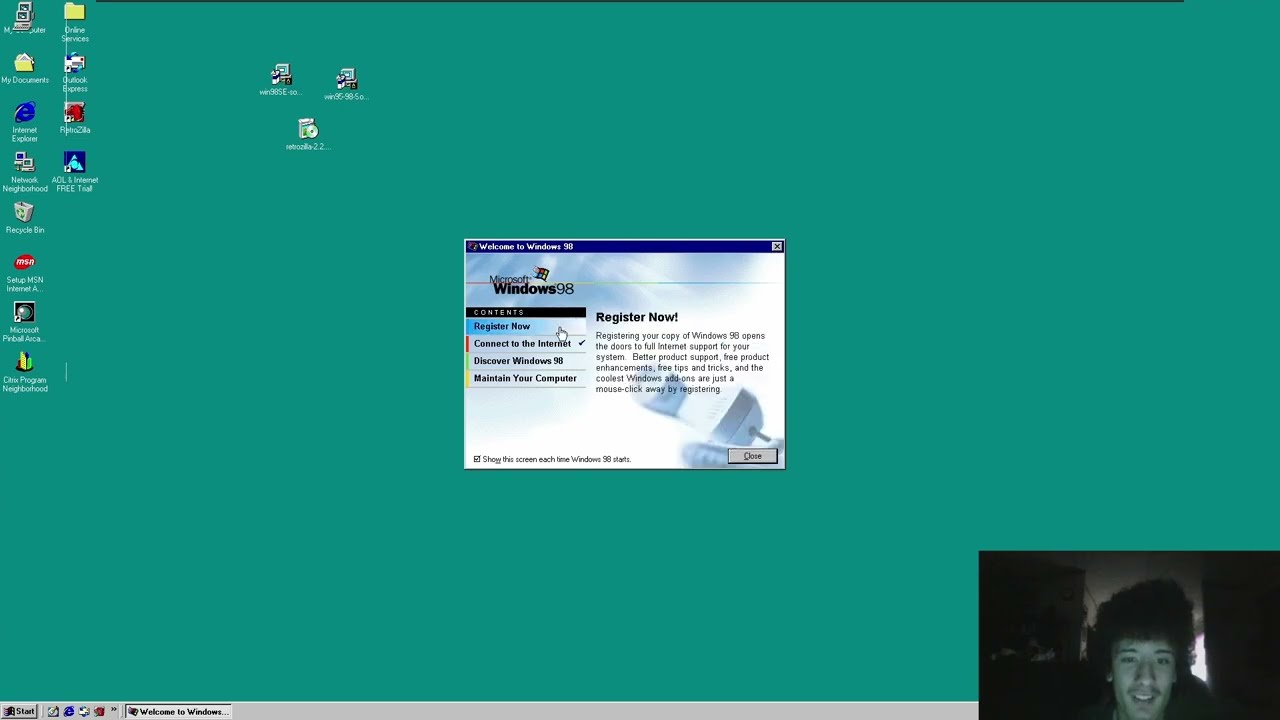Image resolution: width=1280 pixels, height=720 pixels.
Task: Select the win95-98-So... installer icon
Action: tap(345, 84)
